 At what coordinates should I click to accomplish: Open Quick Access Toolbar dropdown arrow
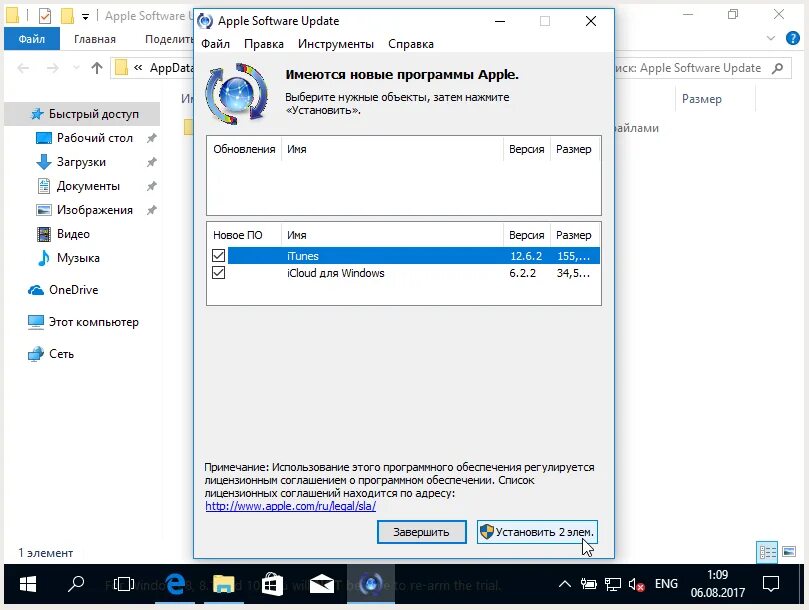tap(85, 17)
